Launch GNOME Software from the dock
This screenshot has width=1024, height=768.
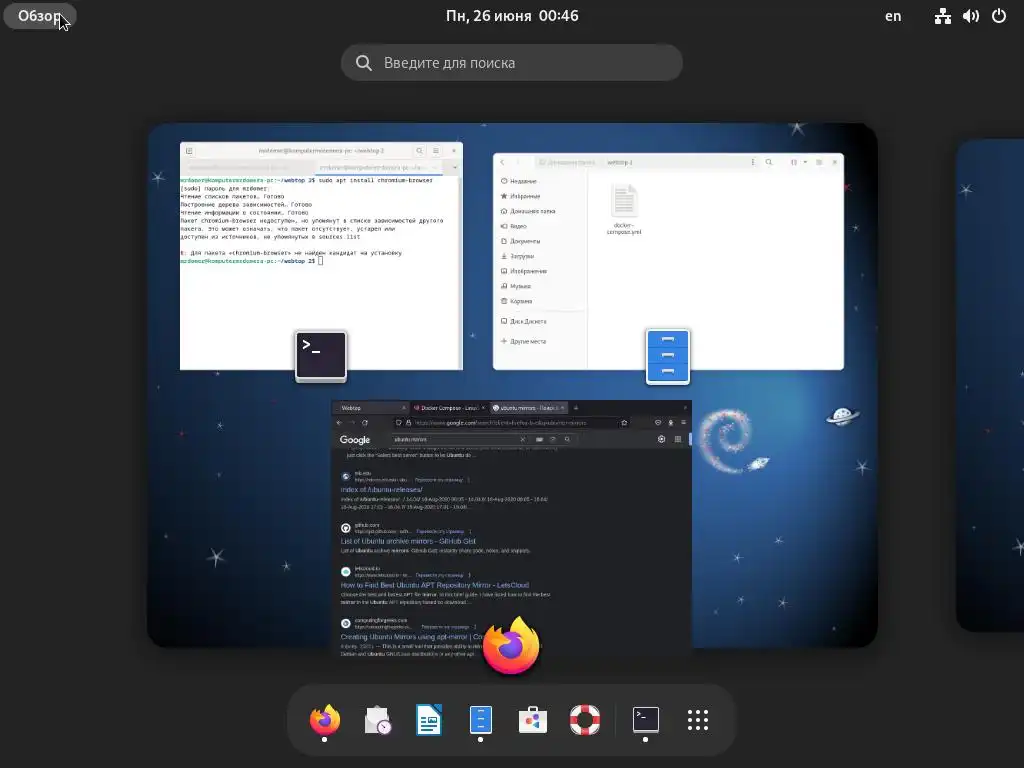pos(532,720)
